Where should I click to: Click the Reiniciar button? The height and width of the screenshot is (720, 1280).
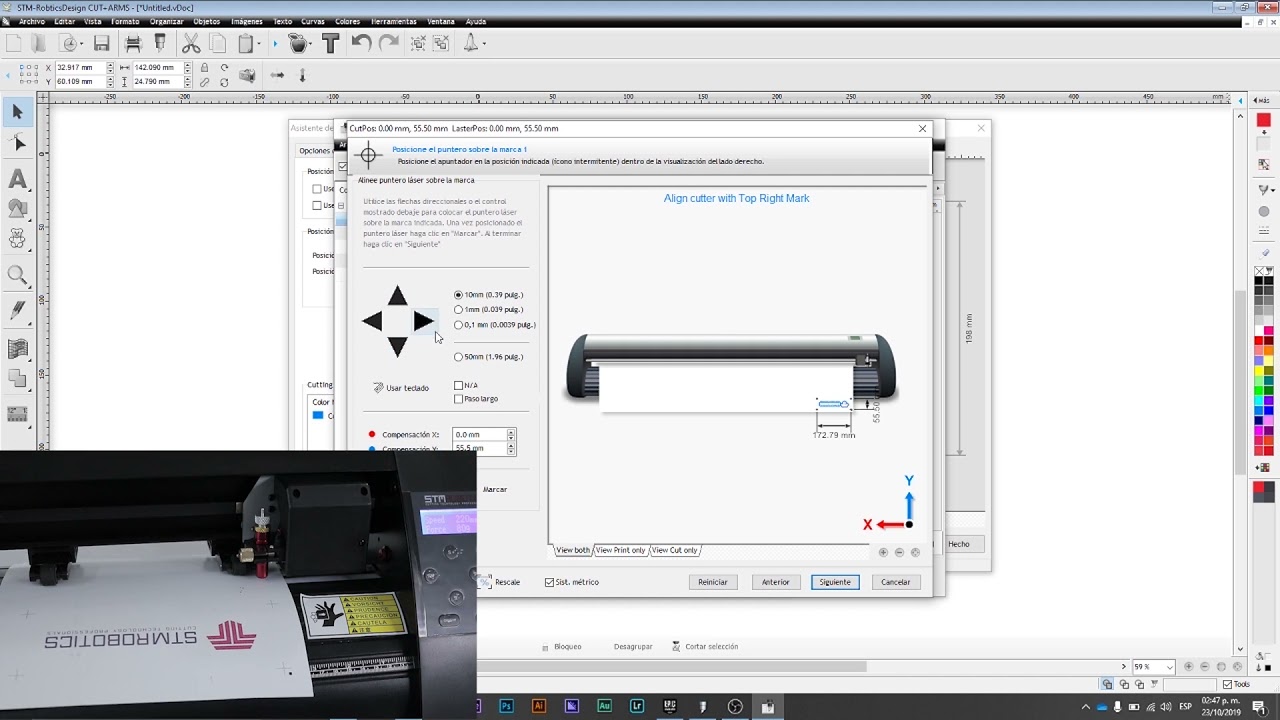(713, 582)
